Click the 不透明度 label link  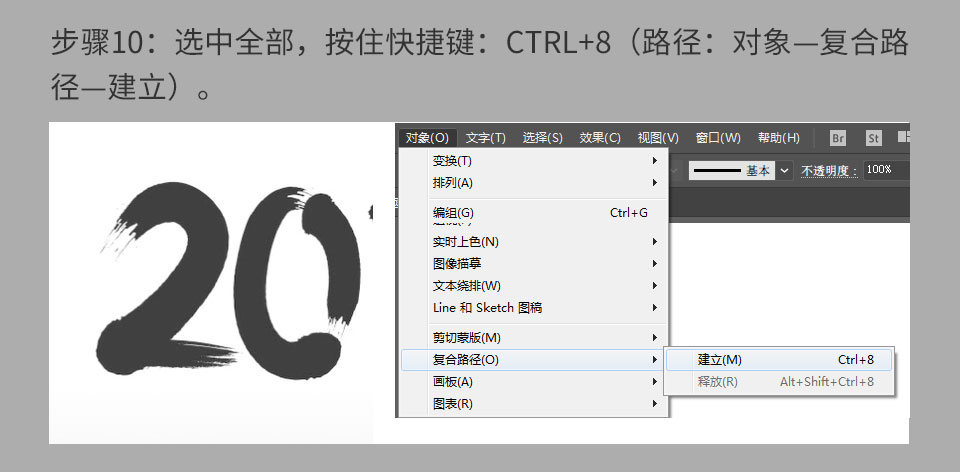click(x=829, y=171)
